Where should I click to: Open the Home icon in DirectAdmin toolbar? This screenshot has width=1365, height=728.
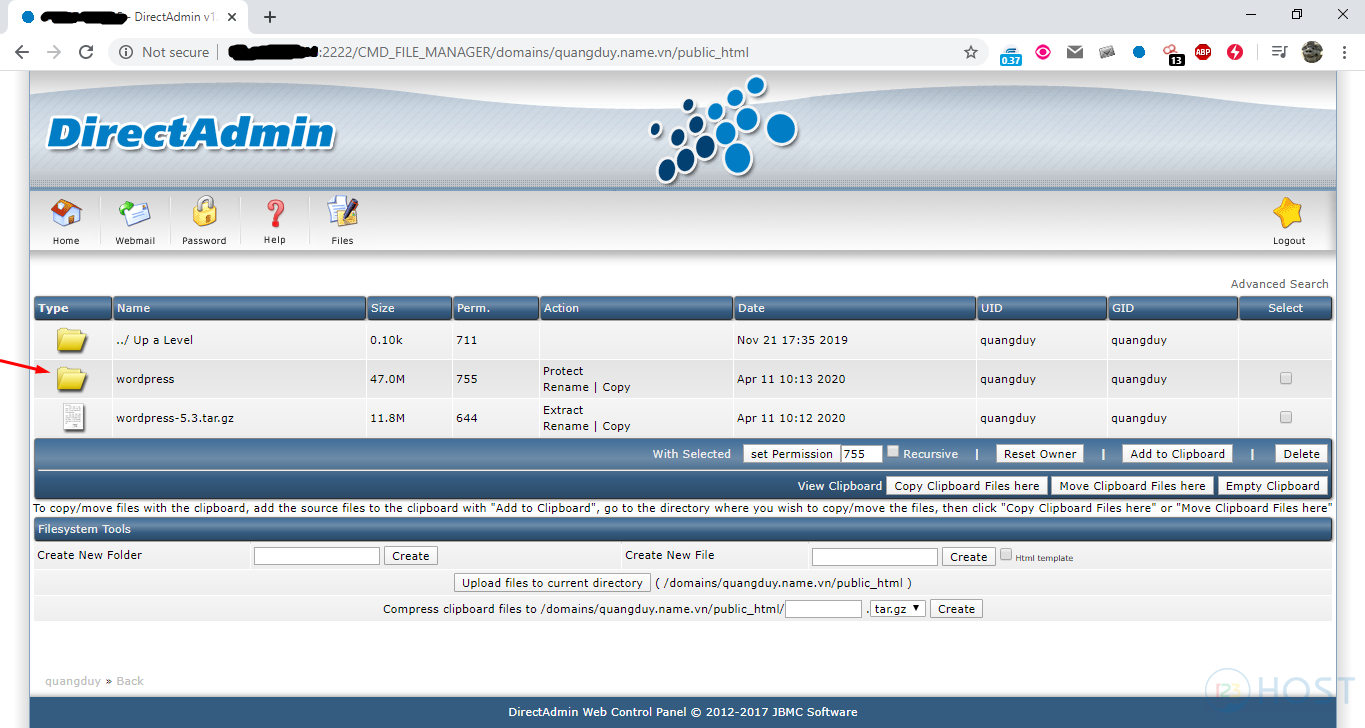click(66, 213)
